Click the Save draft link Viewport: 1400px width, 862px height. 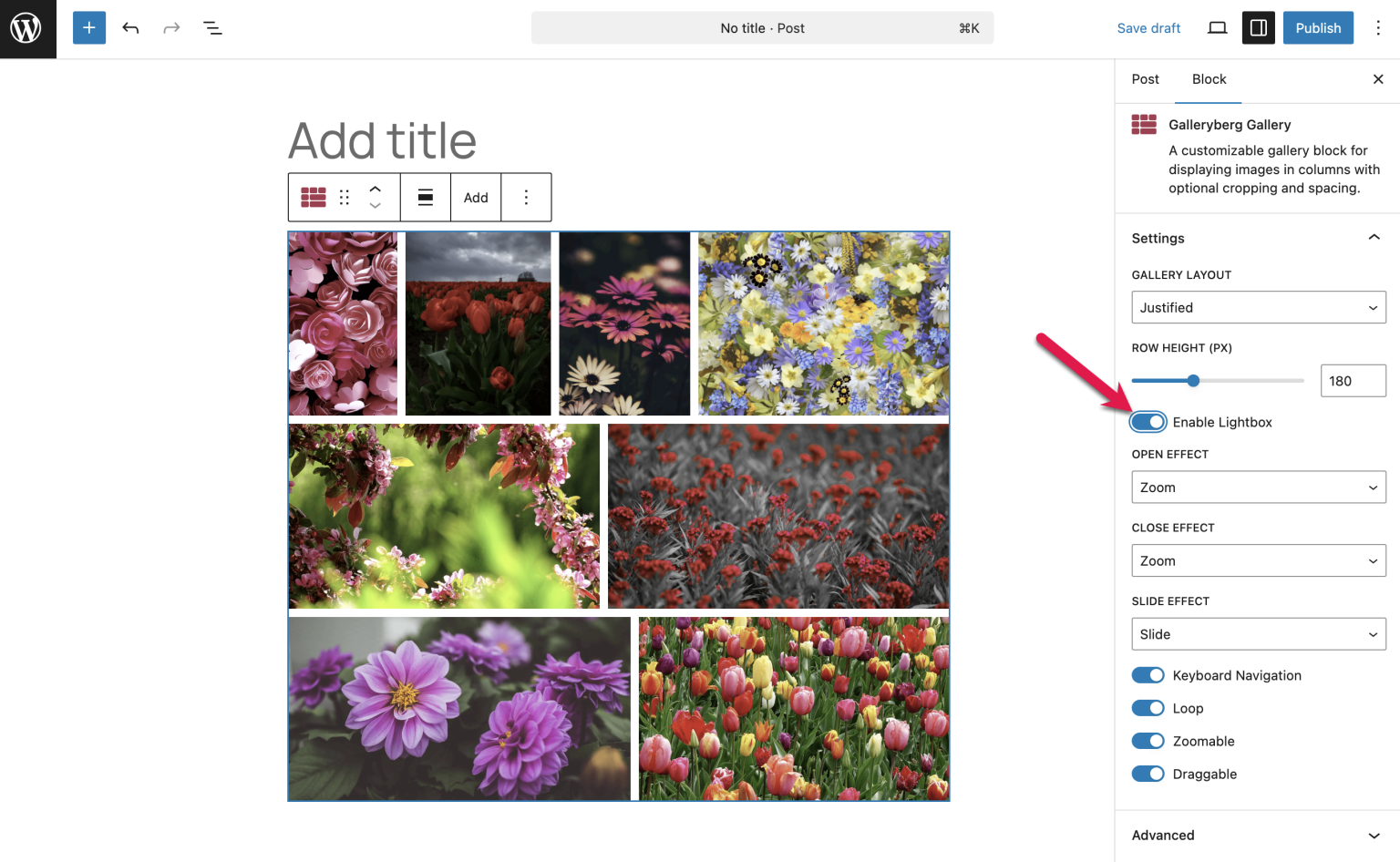(1148, 27)
